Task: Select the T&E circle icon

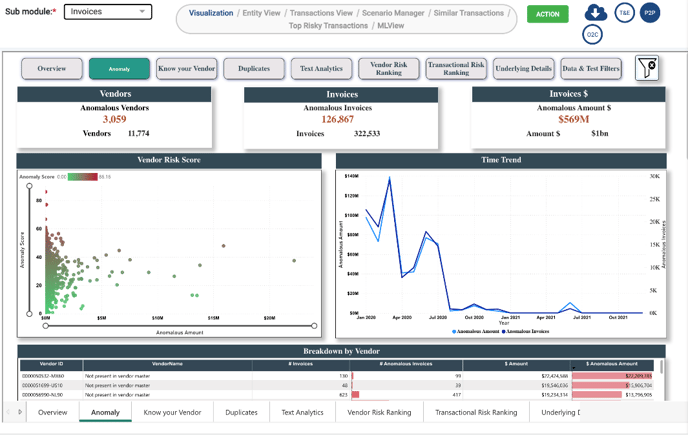Action: (x=624, y=14)
